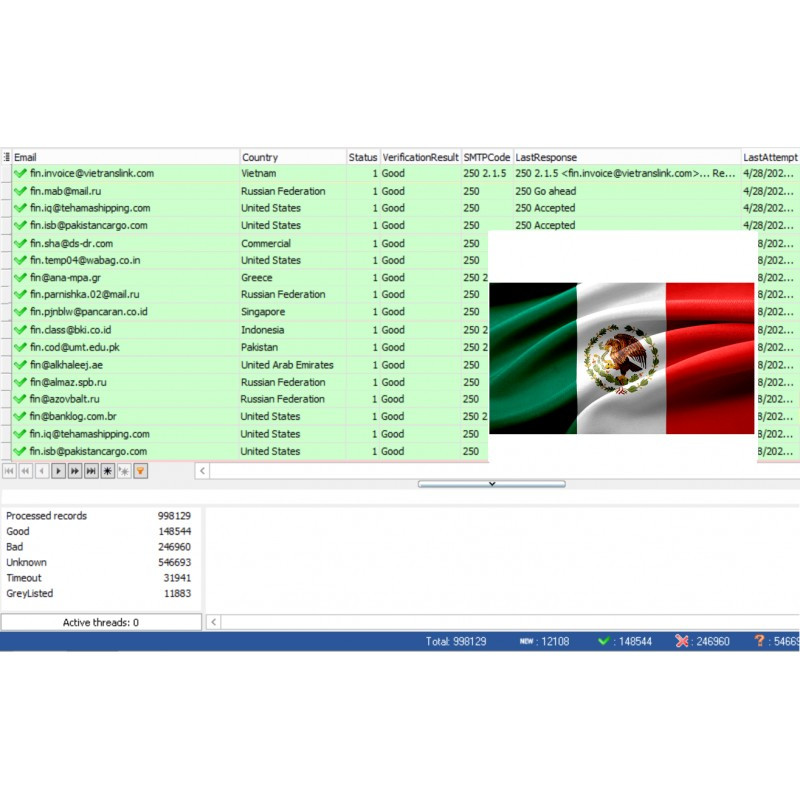Click the next page double-arrow button
This screenshot has height=800, width=800.
[x=75, y=470]
